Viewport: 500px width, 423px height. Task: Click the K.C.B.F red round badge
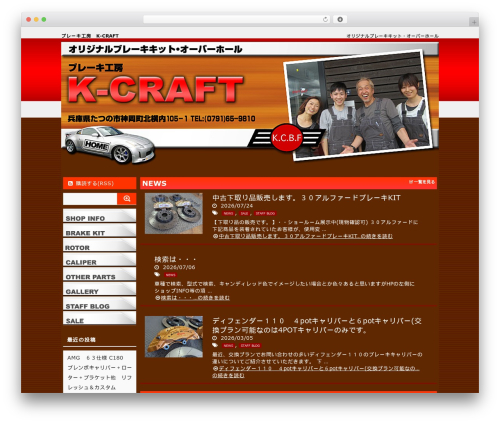tap(286, 138)
